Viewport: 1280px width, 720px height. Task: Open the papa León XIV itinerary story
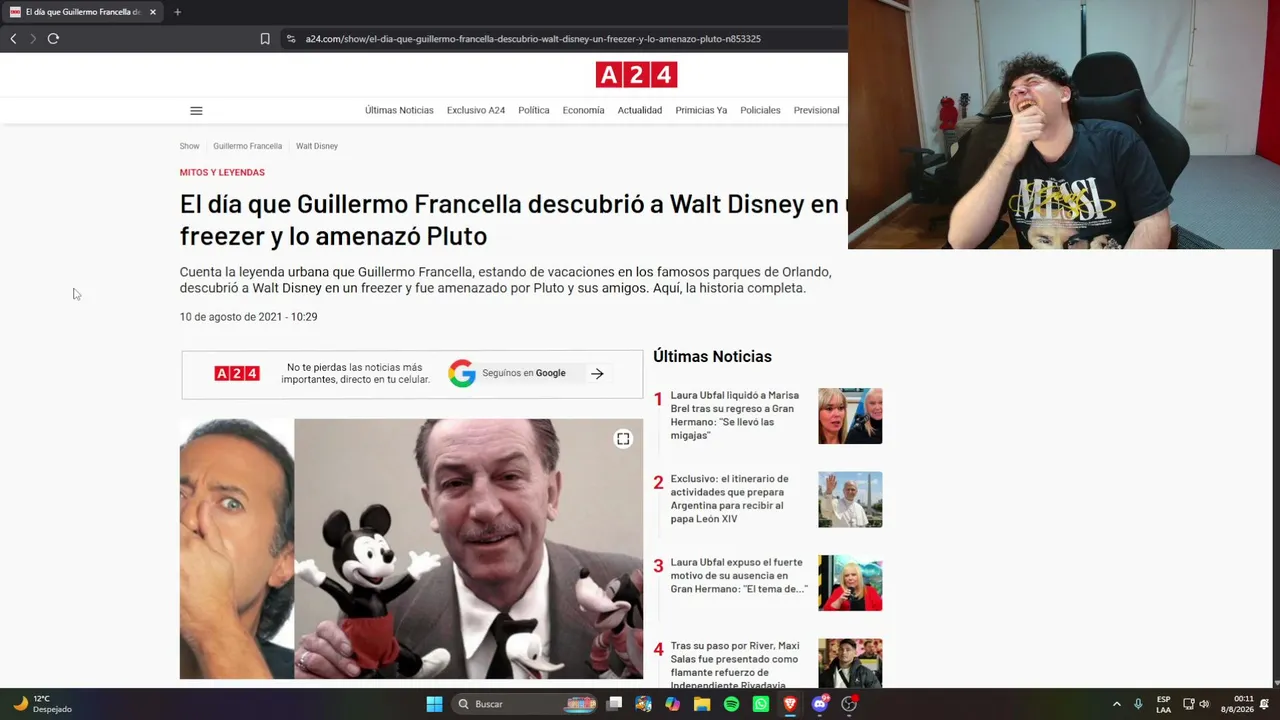coord(730,499)
